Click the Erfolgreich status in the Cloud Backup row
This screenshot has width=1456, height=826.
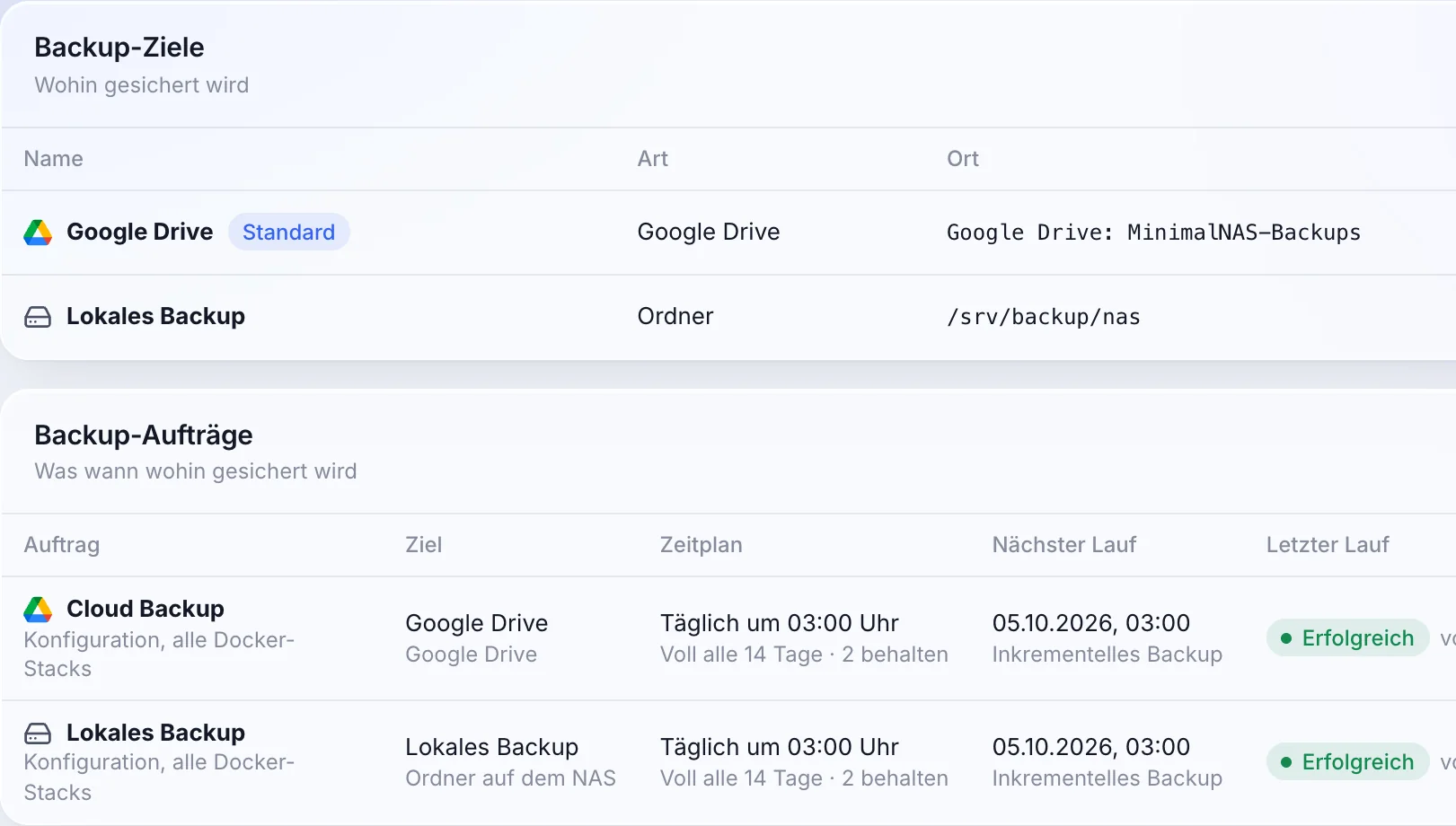(x=1347, y=638)
